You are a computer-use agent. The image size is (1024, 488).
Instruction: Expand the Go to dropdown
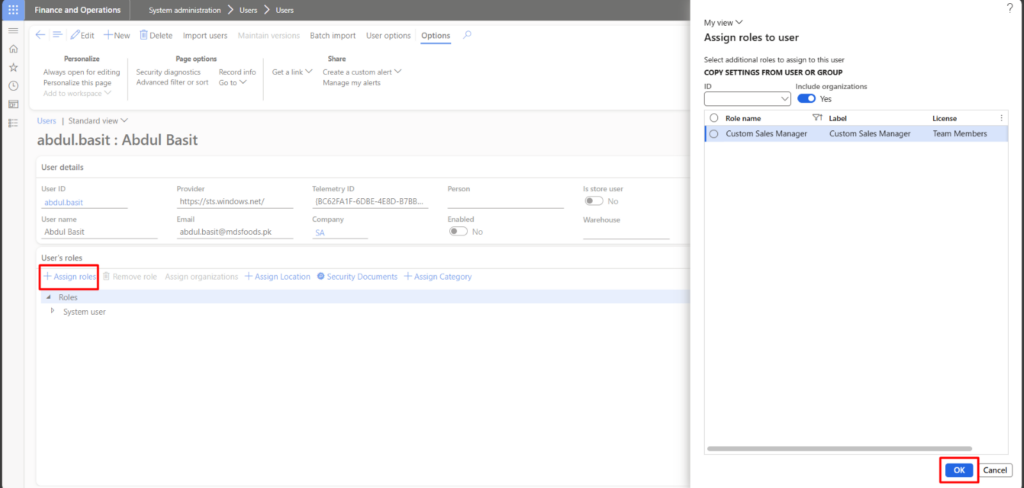click(x=232, y=82)
